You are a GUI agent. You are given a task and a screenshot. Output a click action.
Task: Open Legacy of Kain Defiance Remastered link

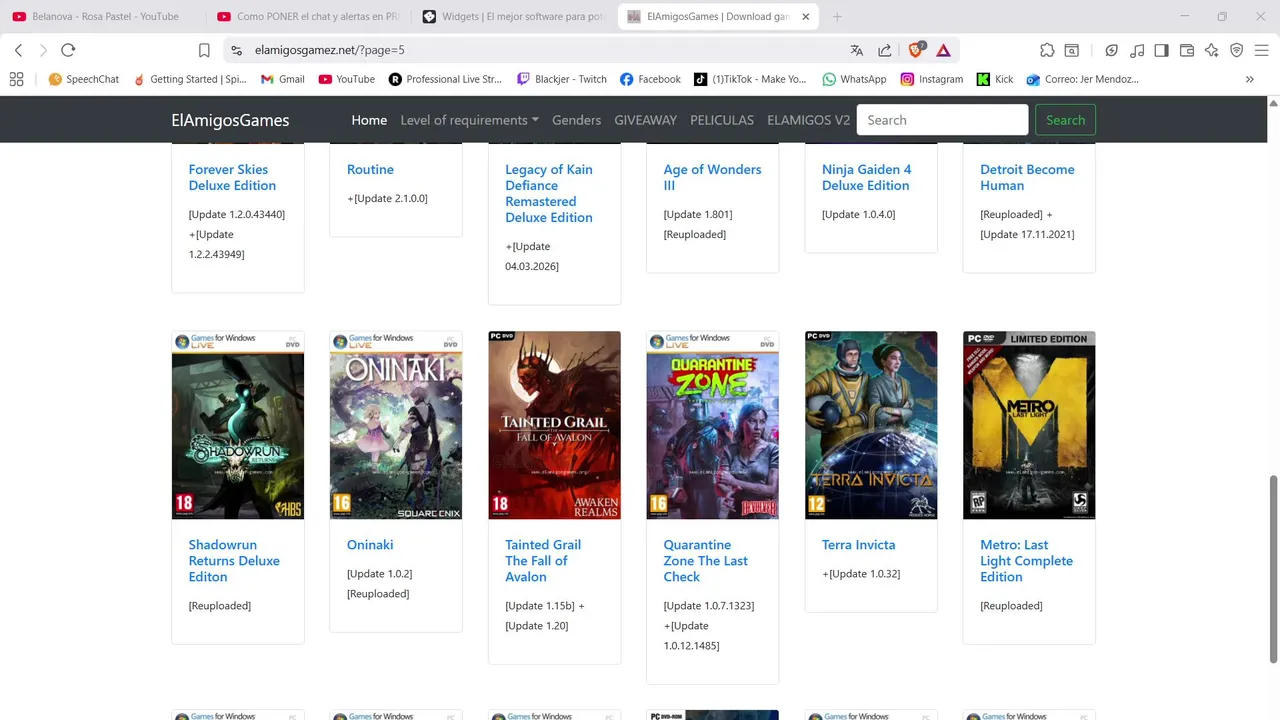(x=549, y=193)
